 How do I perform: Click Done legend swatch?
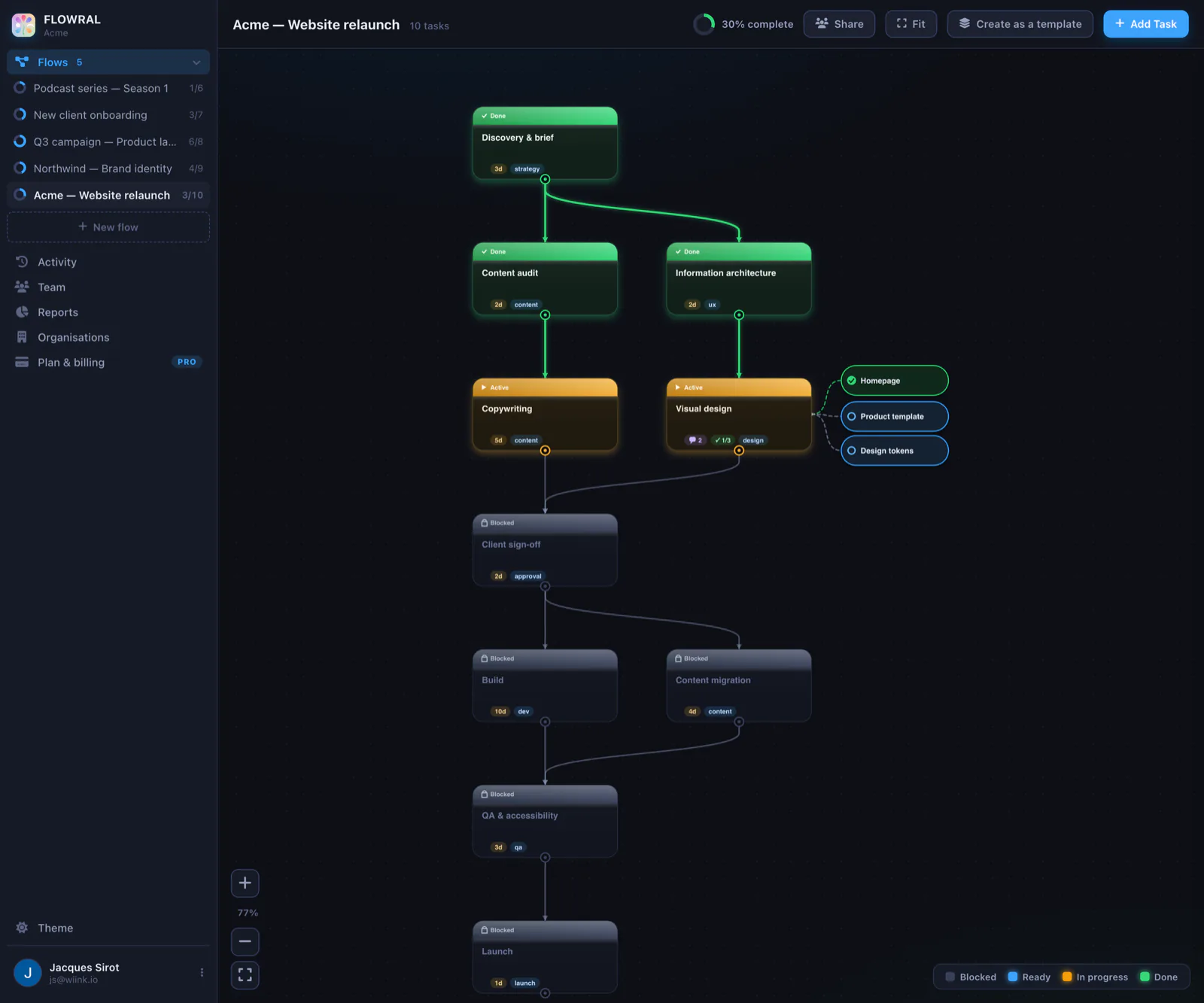click(1145, 977)
